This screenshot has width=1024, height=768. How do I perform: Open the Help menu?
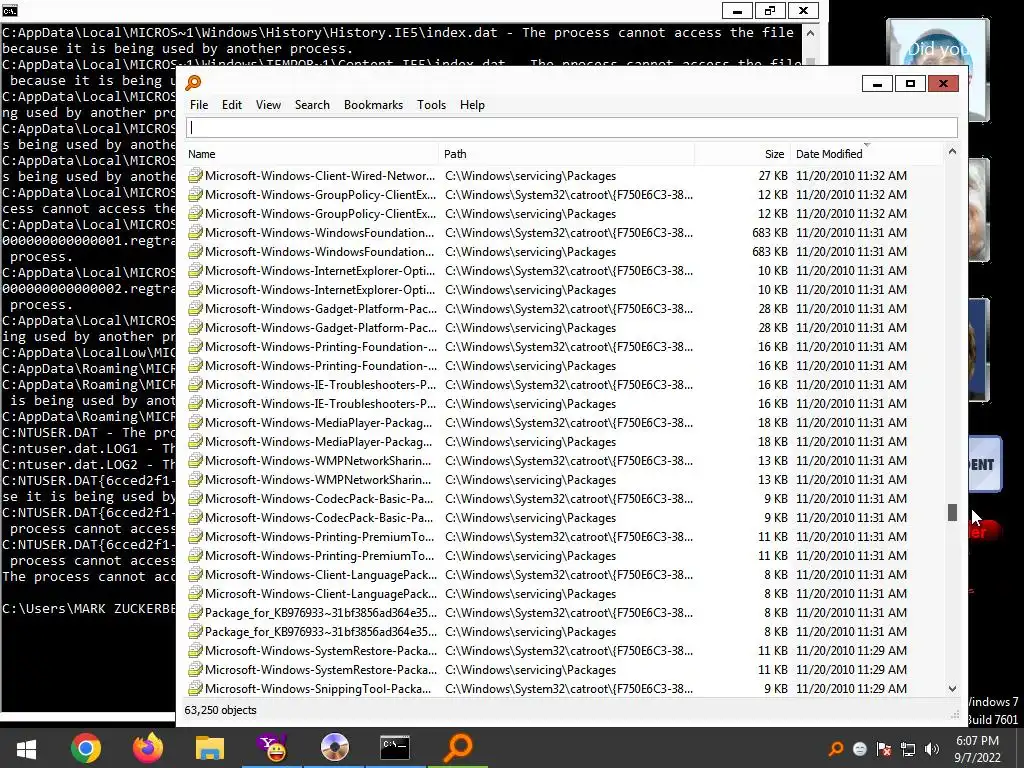coord(472,104)
